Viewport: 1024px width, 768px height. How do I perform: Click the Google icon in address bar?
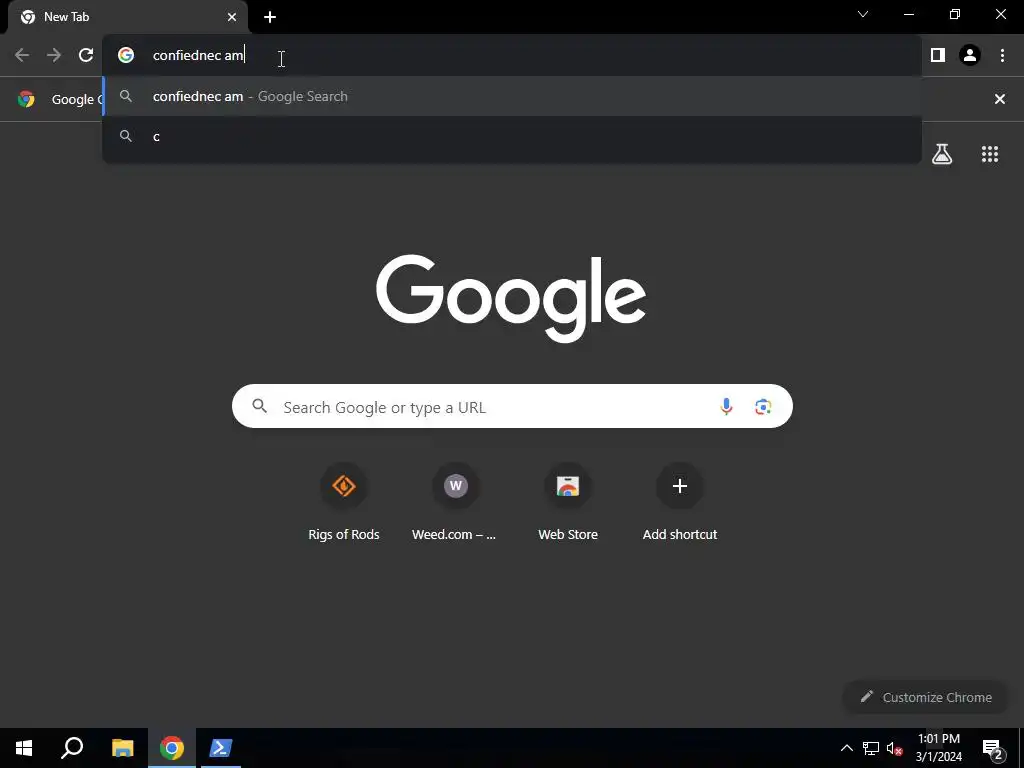[126, 56]
